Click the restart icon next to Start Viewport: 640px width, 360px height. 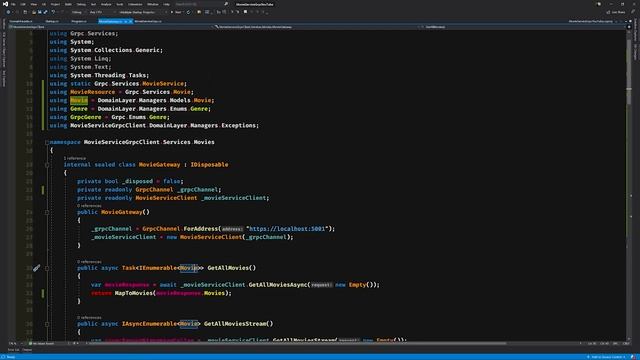point(189,12)
